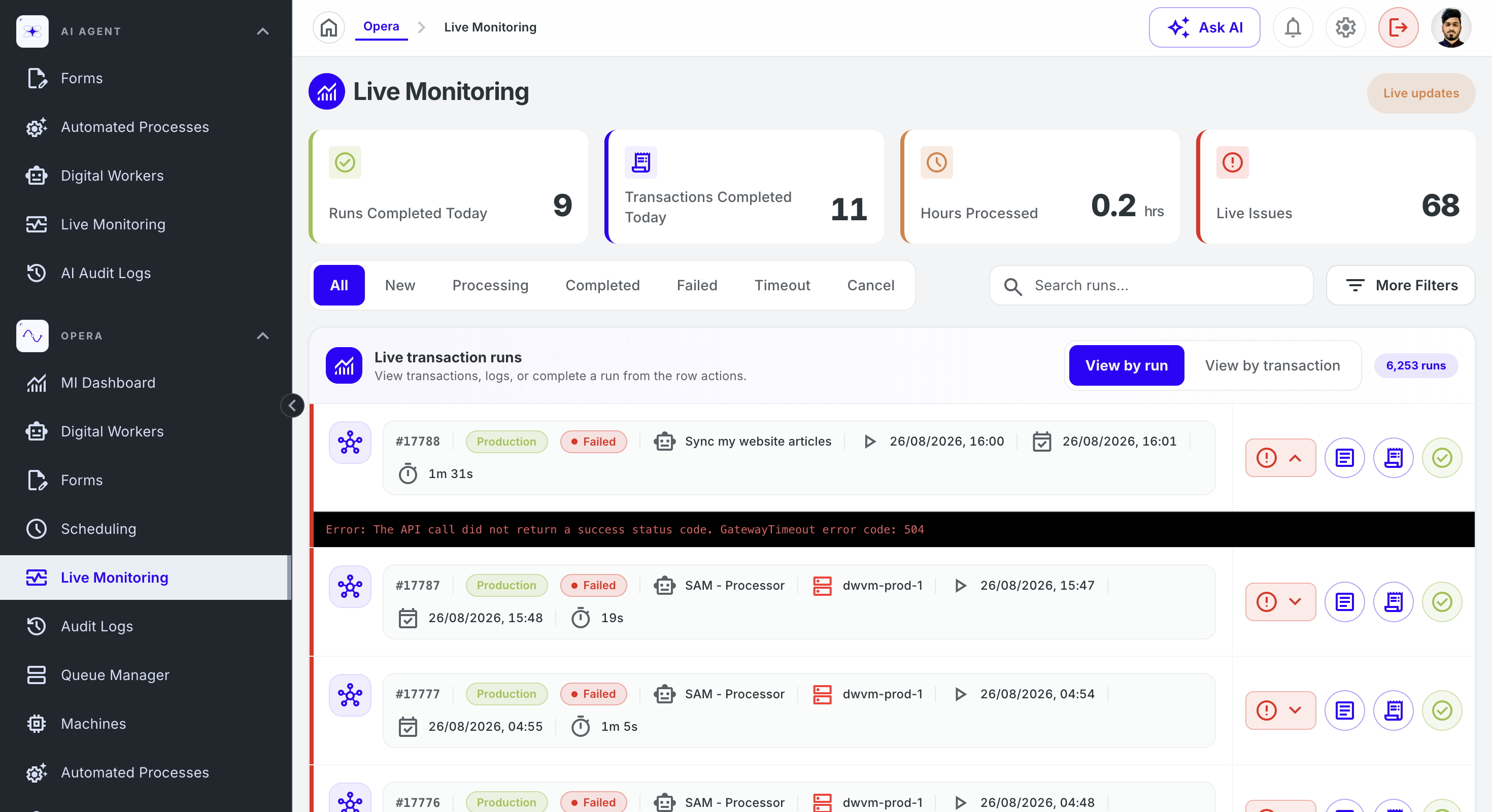Click Forms icon under Opera section
1492x812 pixels.
[37, 480]
